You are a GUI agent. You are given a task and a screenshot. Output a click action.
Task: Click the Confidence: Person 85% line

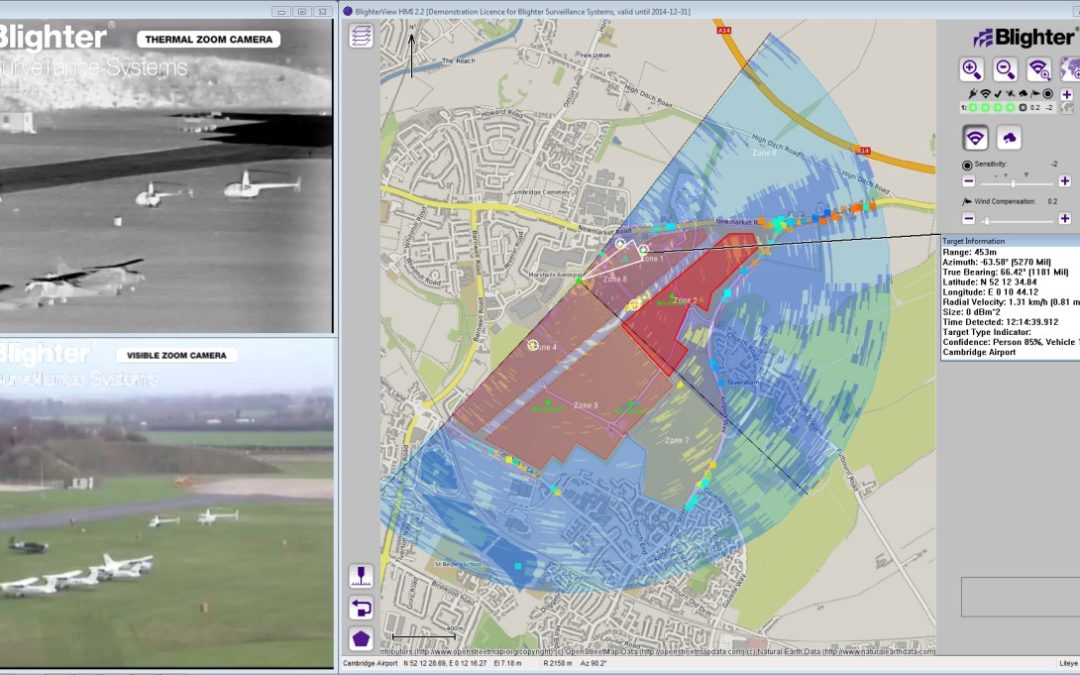(x=1011, y=342)
